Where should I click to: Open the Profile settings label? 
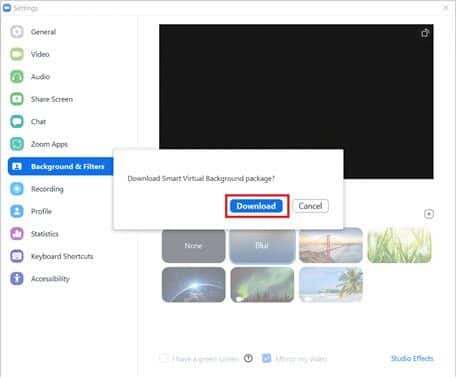click(x=41, y=211)
